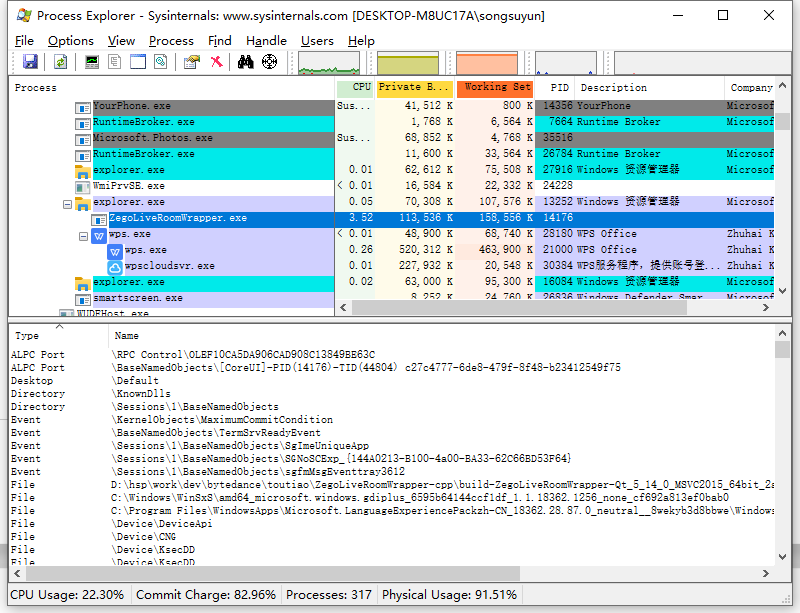Sort lower pane by Name column header
Image resolution: width=800 pixels, height=613 pixels.
tap(441, 336)
